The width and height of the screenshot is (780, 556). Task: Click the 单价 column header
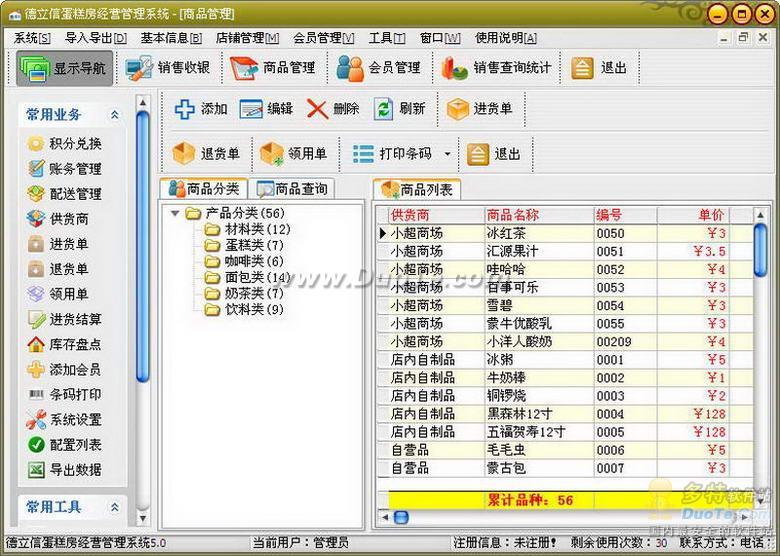point(693,215)
